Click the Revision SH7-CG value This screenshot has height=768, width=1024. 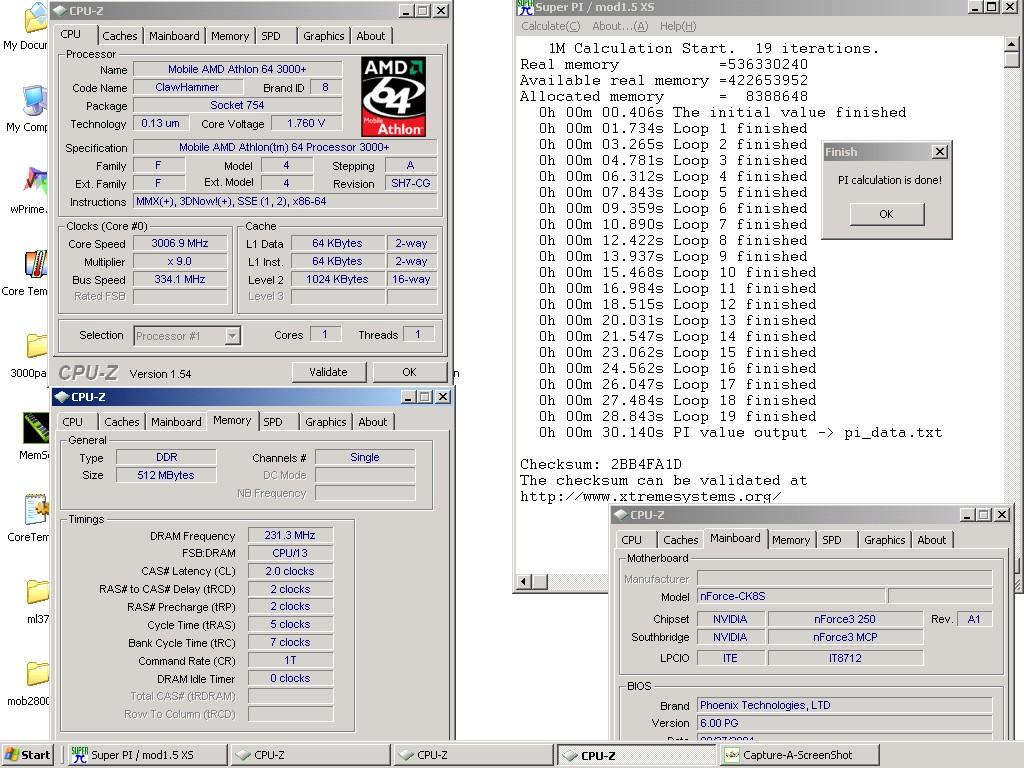[411, 183]
